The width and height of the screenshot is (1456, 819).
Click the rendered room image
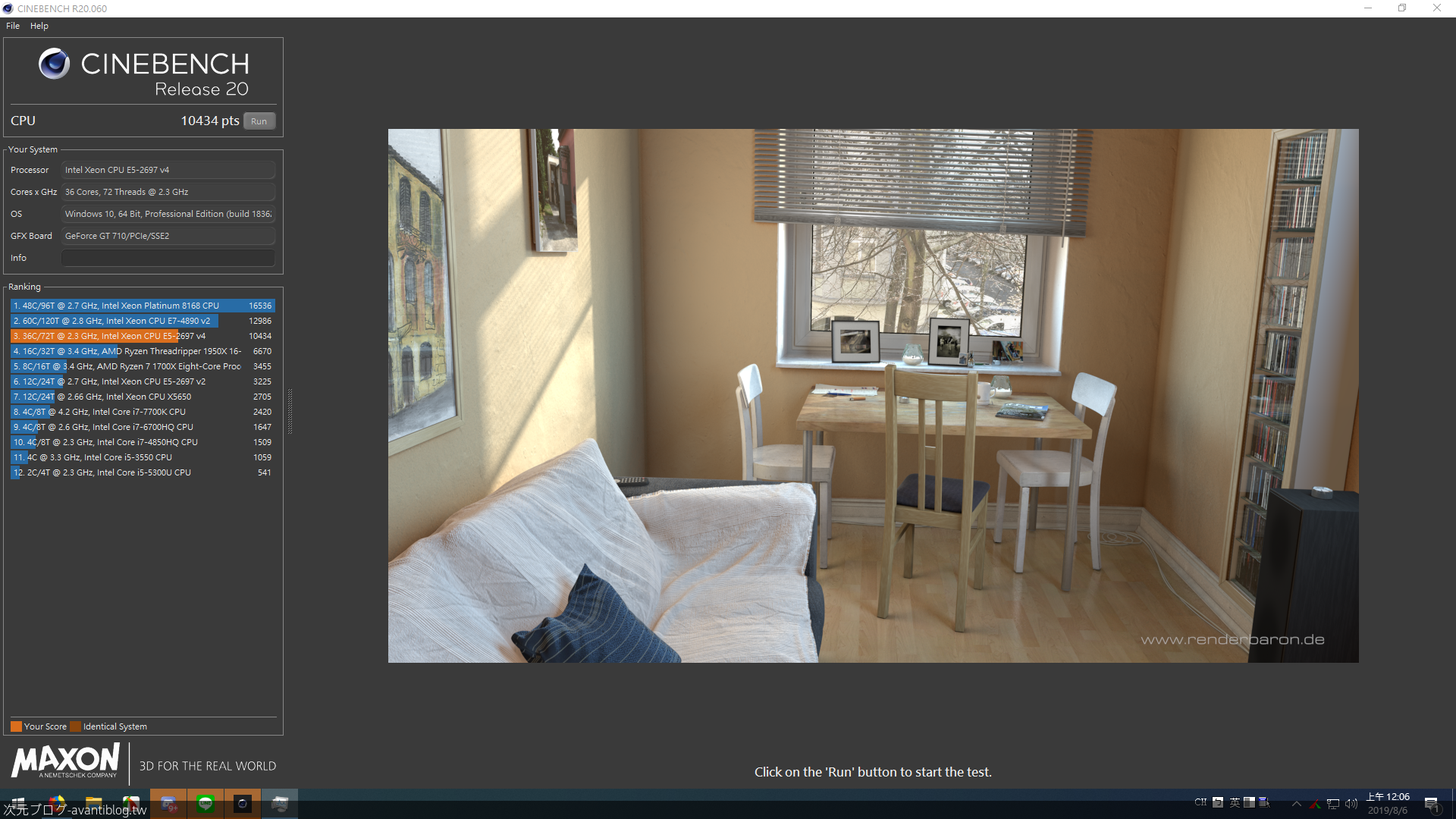pyautogui.click(x=873, y=395)
